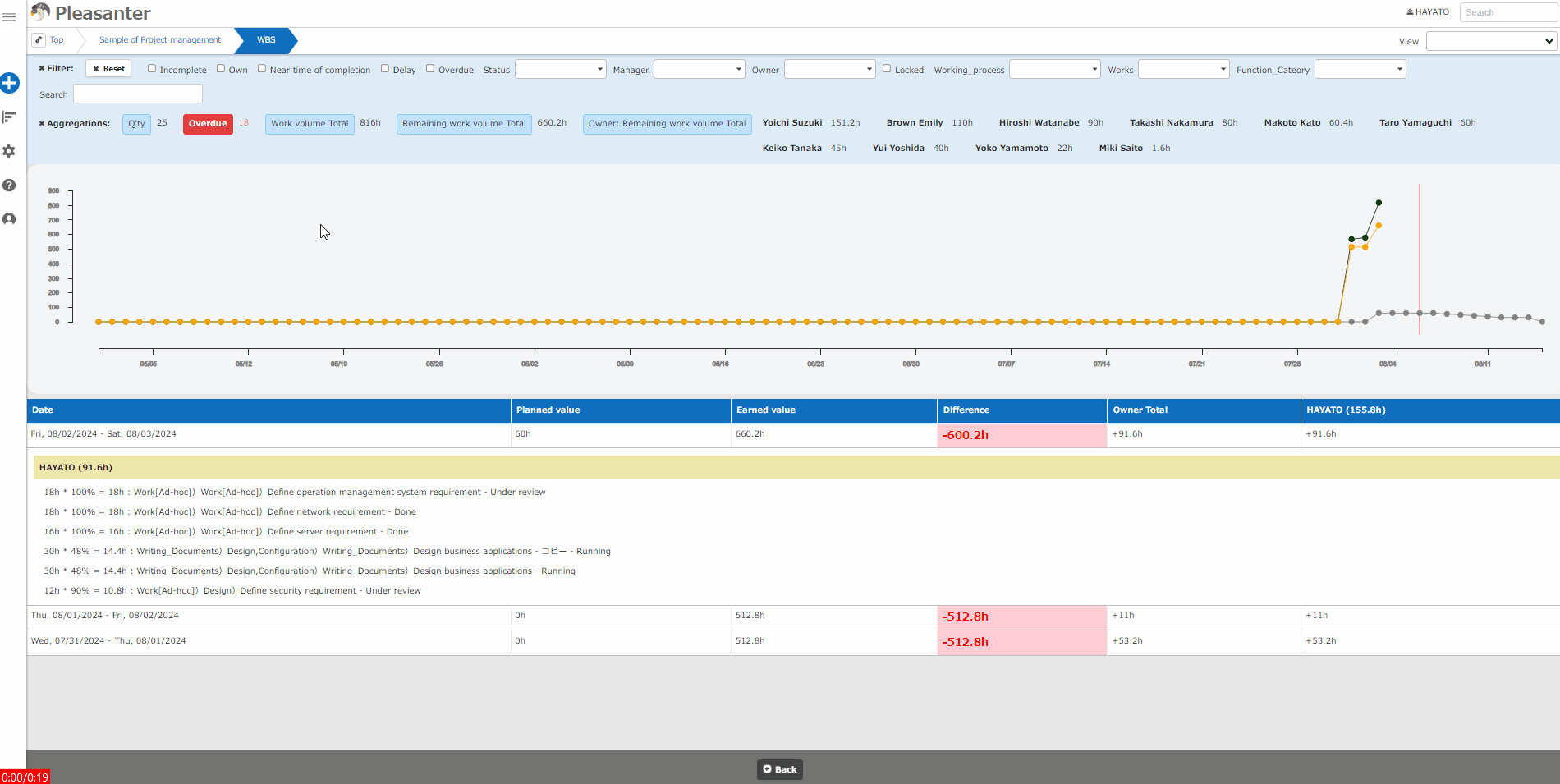Image resolution: width=1560 pixels, height=784 pixels.
Task: Enable the Incomplete filter checkbox
Action: point(152,69)
